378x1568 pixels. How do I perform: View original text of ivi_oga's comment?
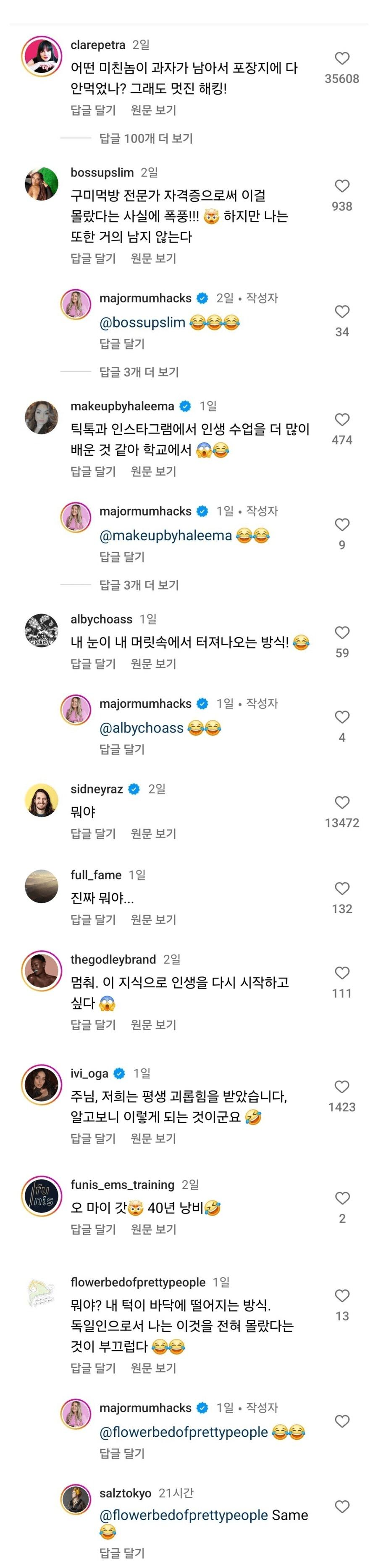click(153, 1138)
